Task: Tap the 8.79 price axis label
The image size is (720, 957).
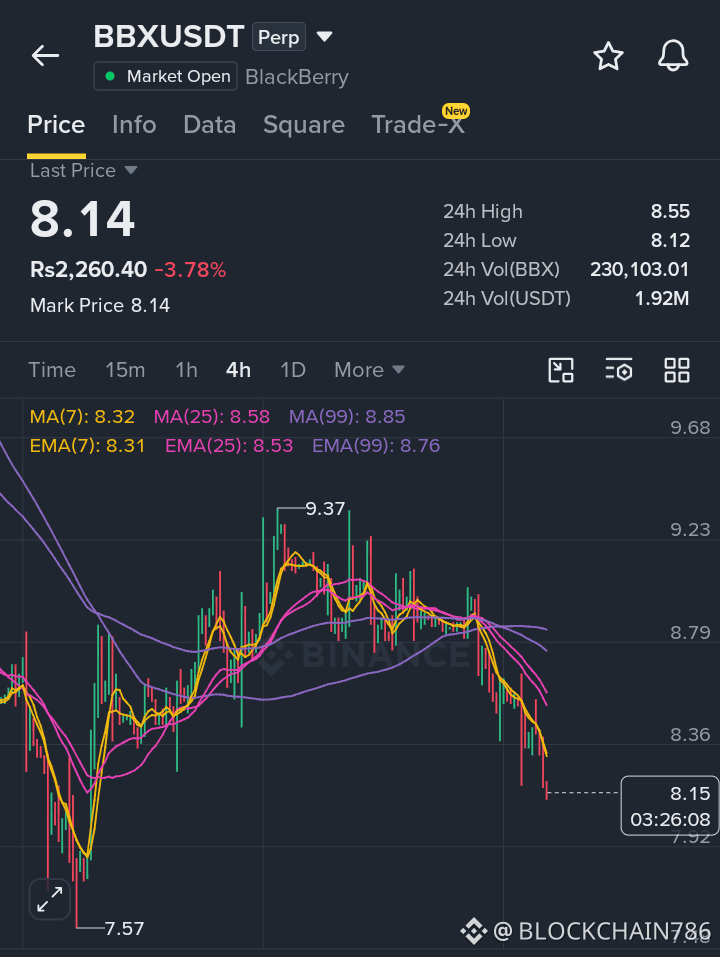Action: [690, 632]
